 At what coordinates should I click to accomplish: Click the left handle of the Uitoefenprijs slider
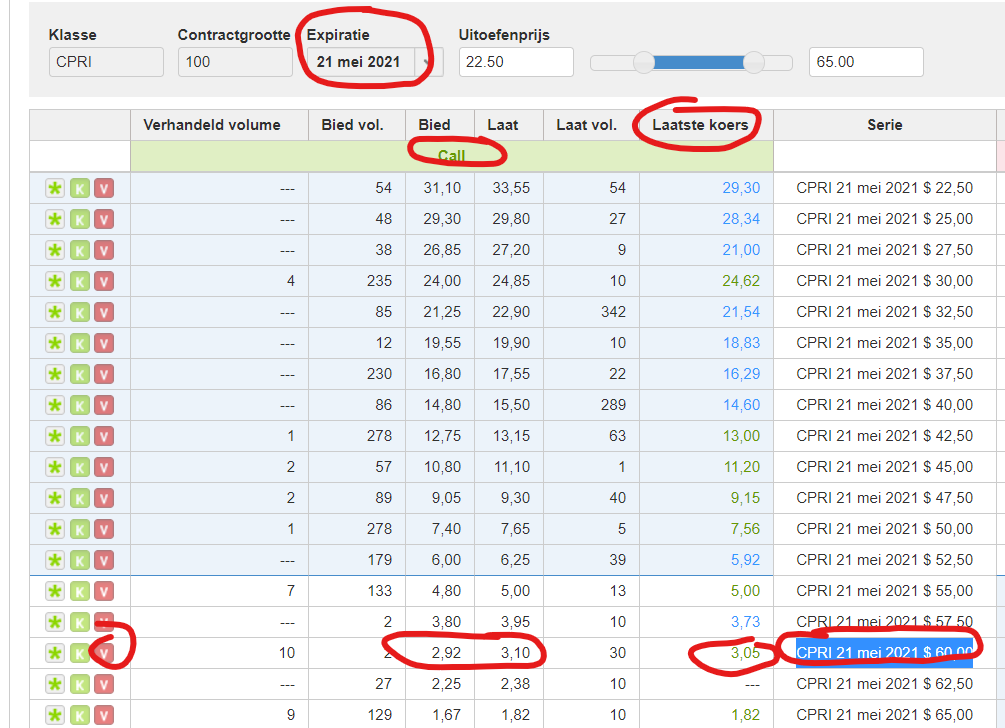click(x=644, y=63)
